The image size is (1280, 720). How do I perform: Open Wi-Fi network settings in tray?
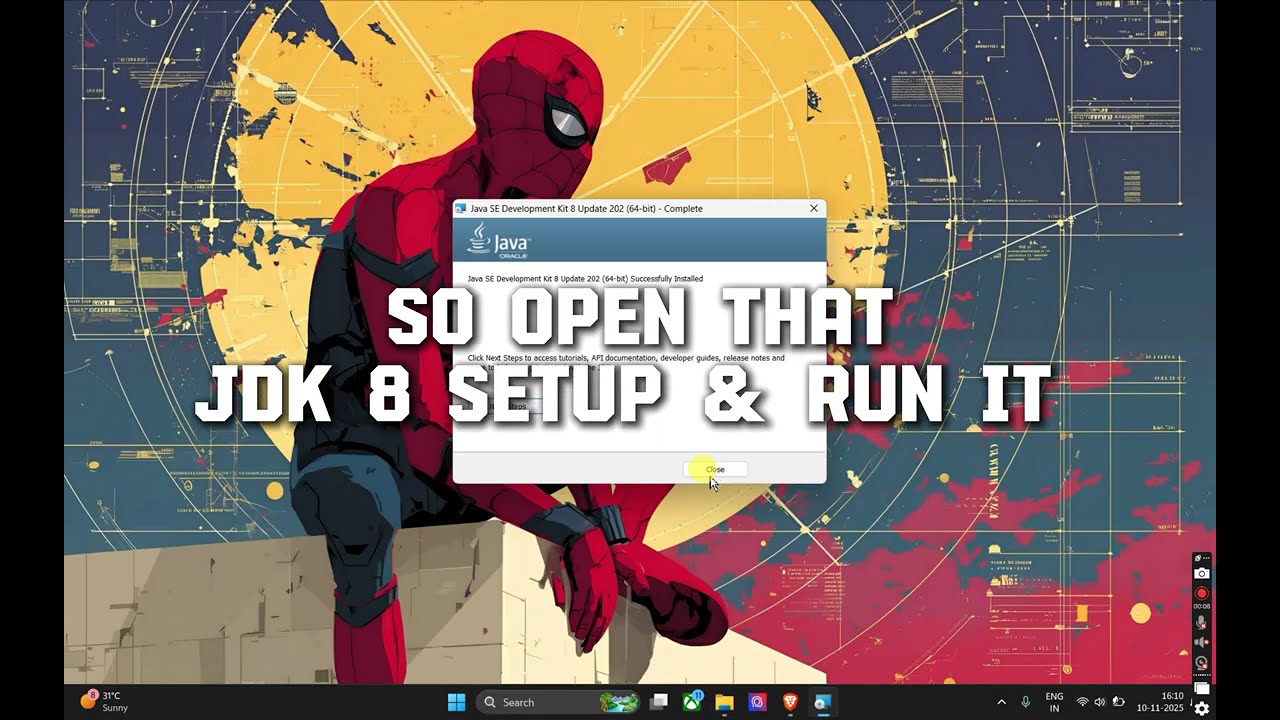[x=1082, y=702]
